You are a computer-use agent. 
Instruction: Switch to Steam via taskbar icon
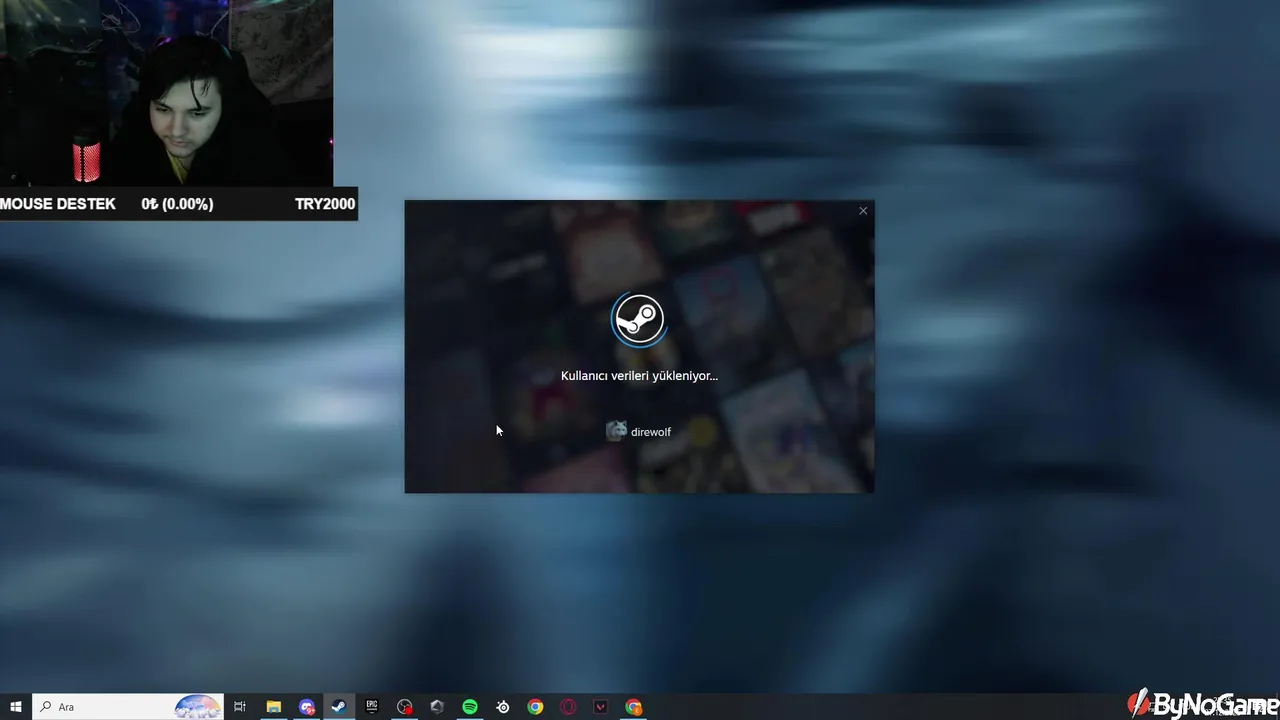point(339,707)
